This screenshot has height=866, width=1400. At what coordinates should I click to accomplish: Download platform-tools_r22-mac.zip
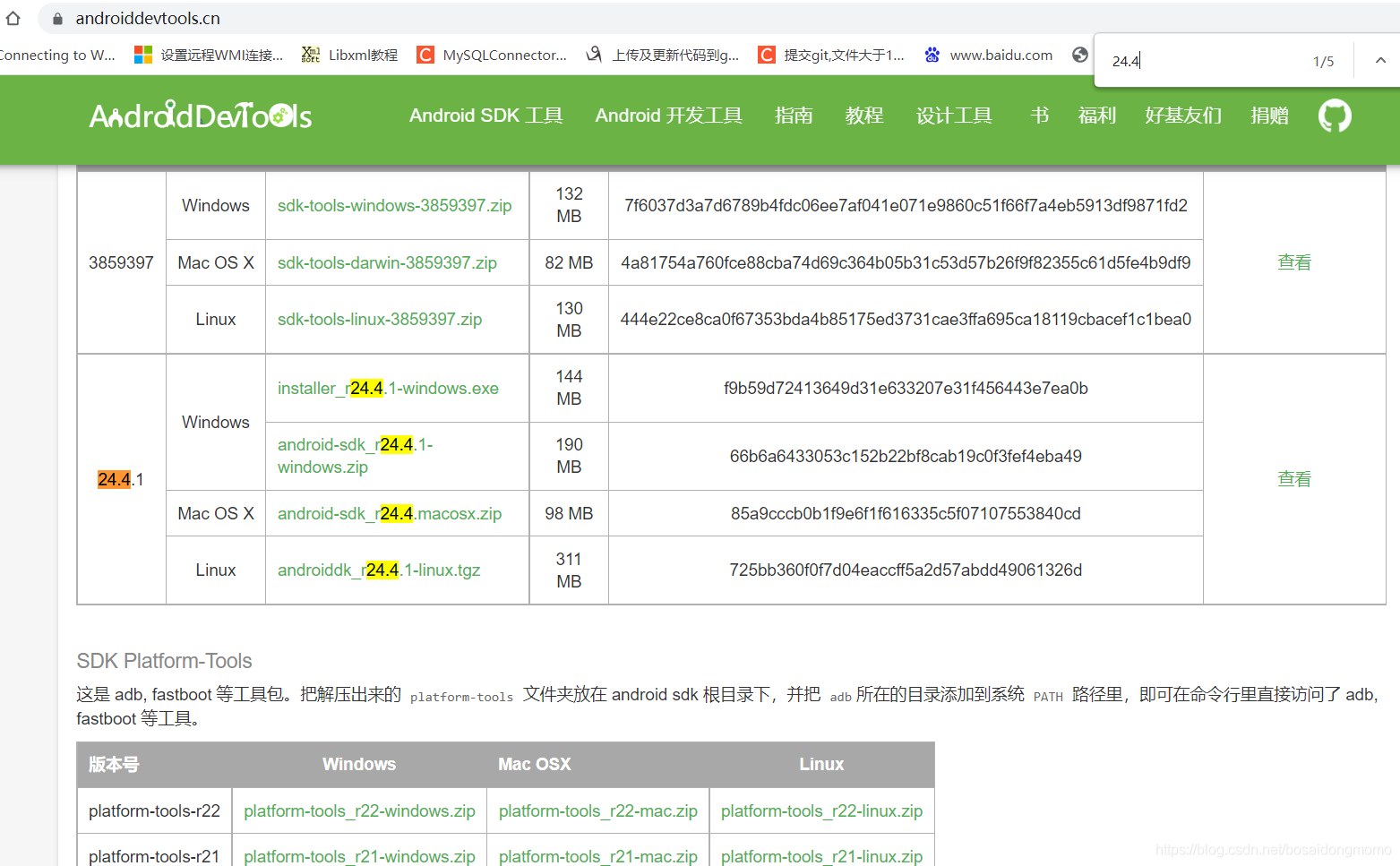click(598, 810)
